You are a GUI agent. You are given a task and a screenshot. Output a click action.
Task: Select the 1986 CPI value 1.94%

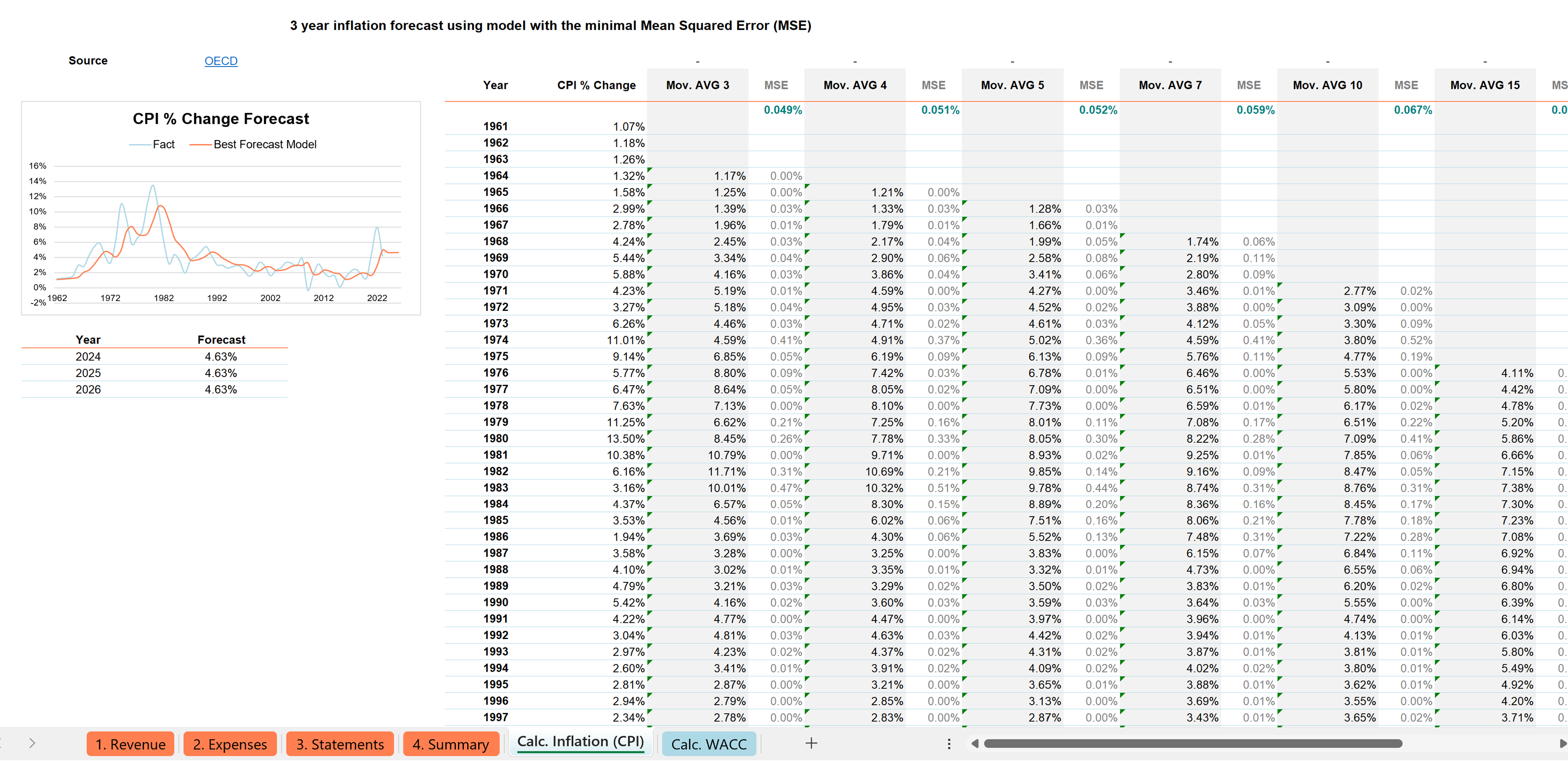628,537
